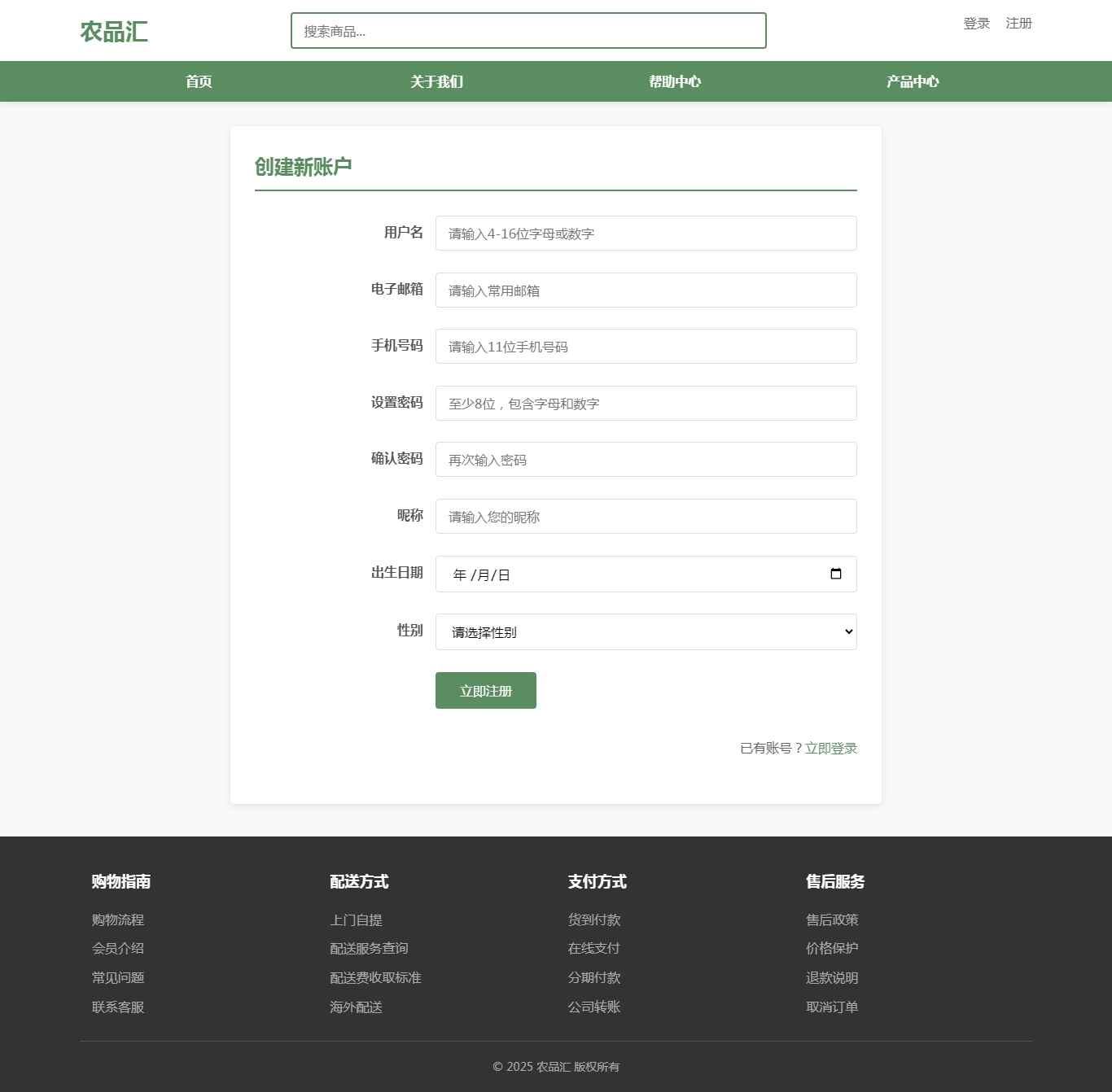Click the 登录 link in header
This screenshot has height=1092, width=1112.
[x=976, y=24]
